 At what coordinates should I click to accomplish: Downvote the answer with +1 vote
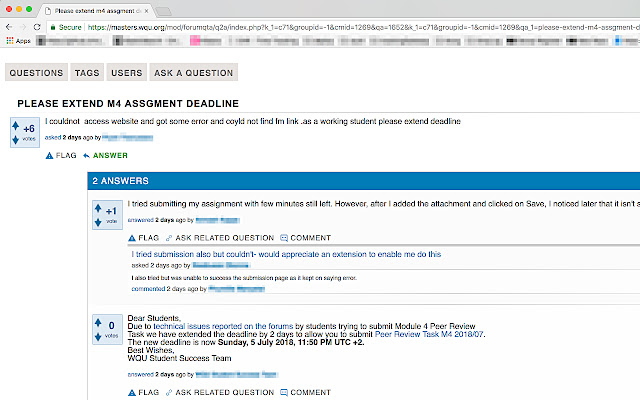tap(98, 222)
